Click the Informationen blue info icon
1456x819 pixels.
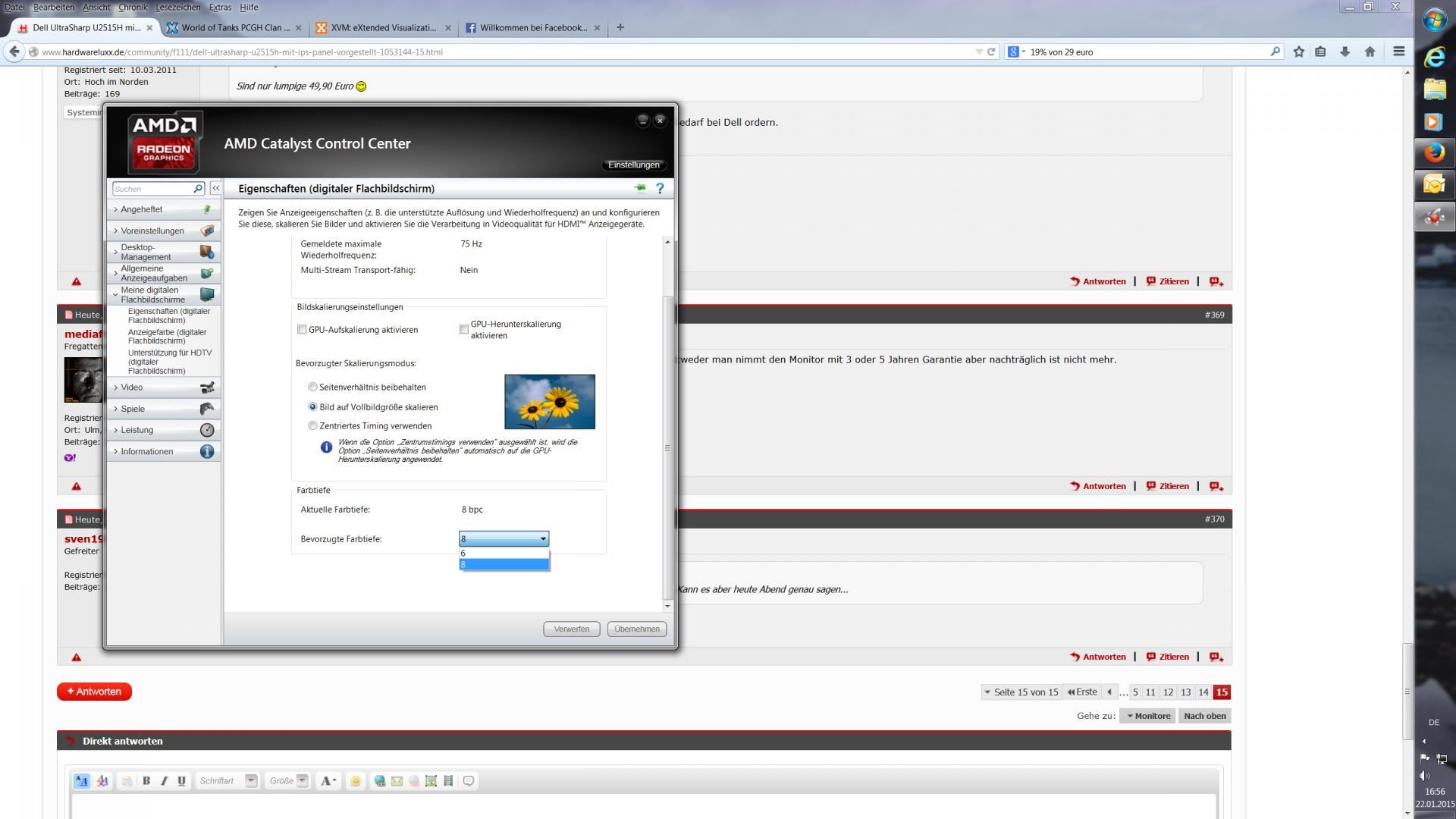pos(206,451)
